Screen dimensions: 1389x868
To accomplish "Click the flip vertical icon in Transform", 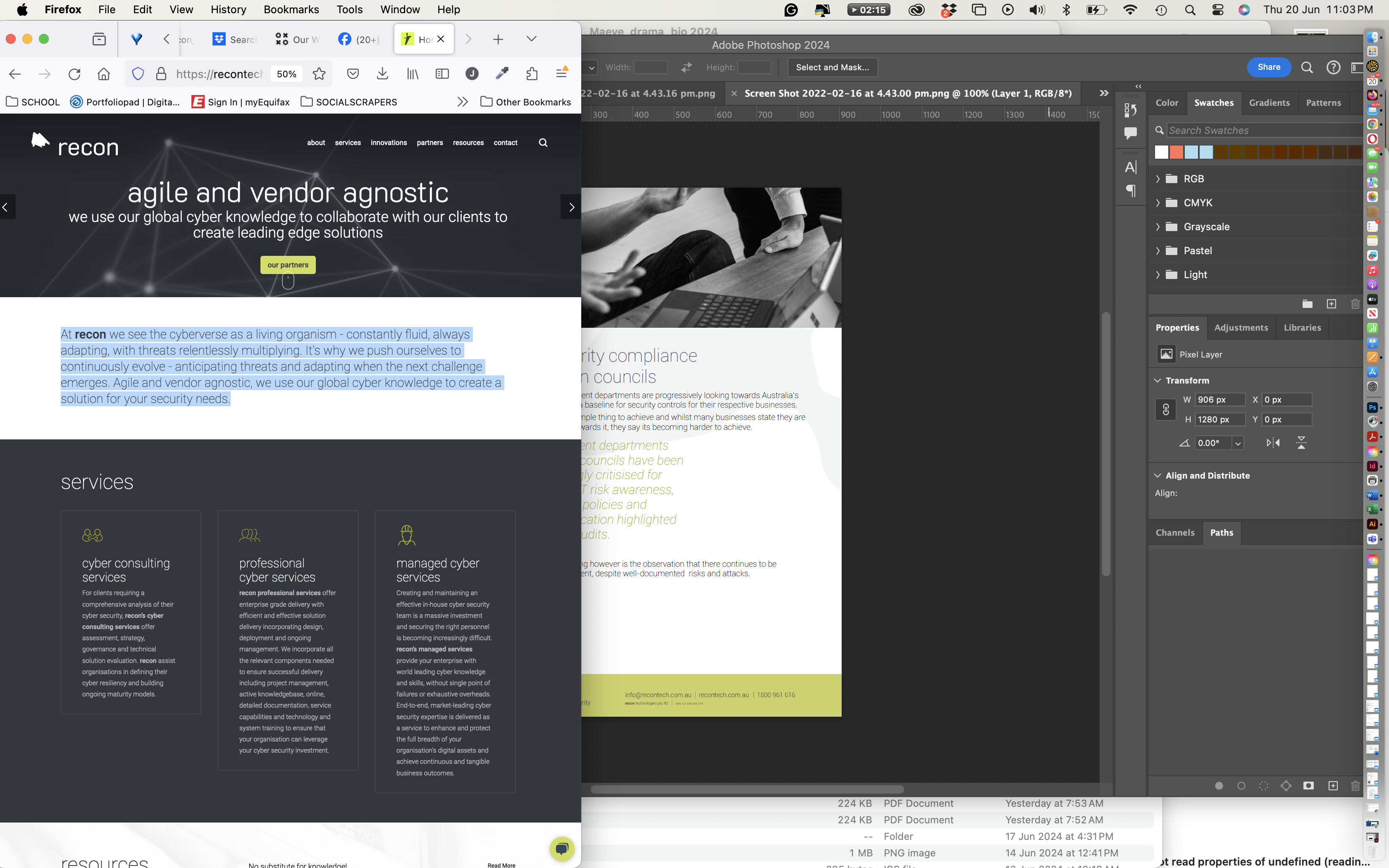I will [x=1301, y=443].
